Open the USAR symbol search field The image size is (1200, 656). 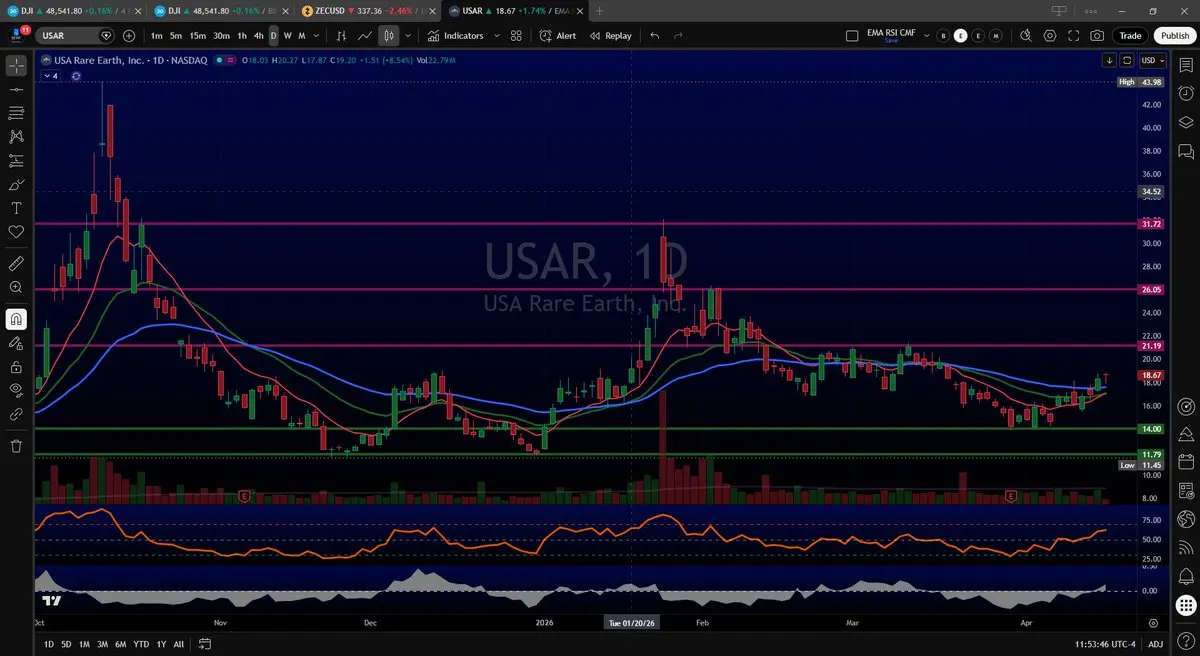[x=76, y=35]
